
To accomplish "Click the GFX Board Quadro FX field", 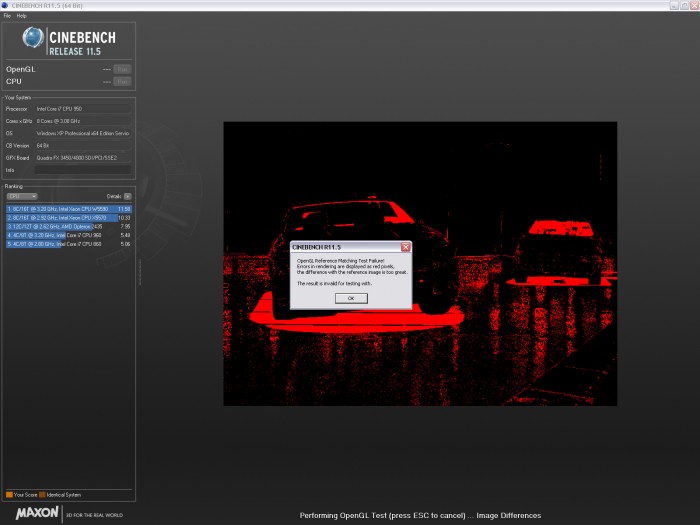I will pos(83,158).
